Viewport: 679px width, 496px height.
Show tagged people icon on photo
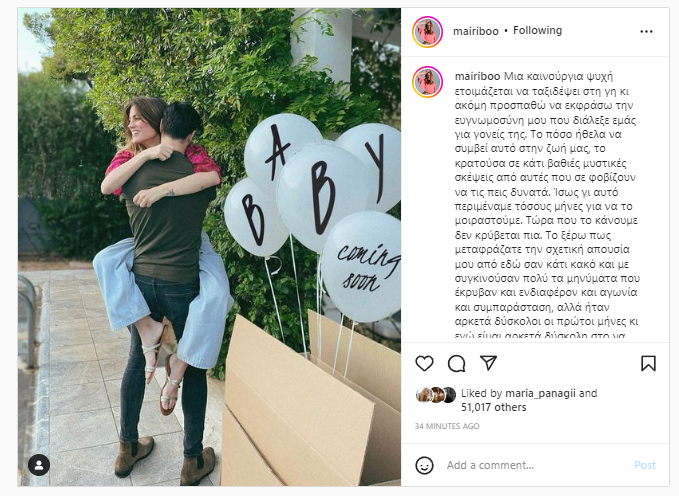click(39, 465)
